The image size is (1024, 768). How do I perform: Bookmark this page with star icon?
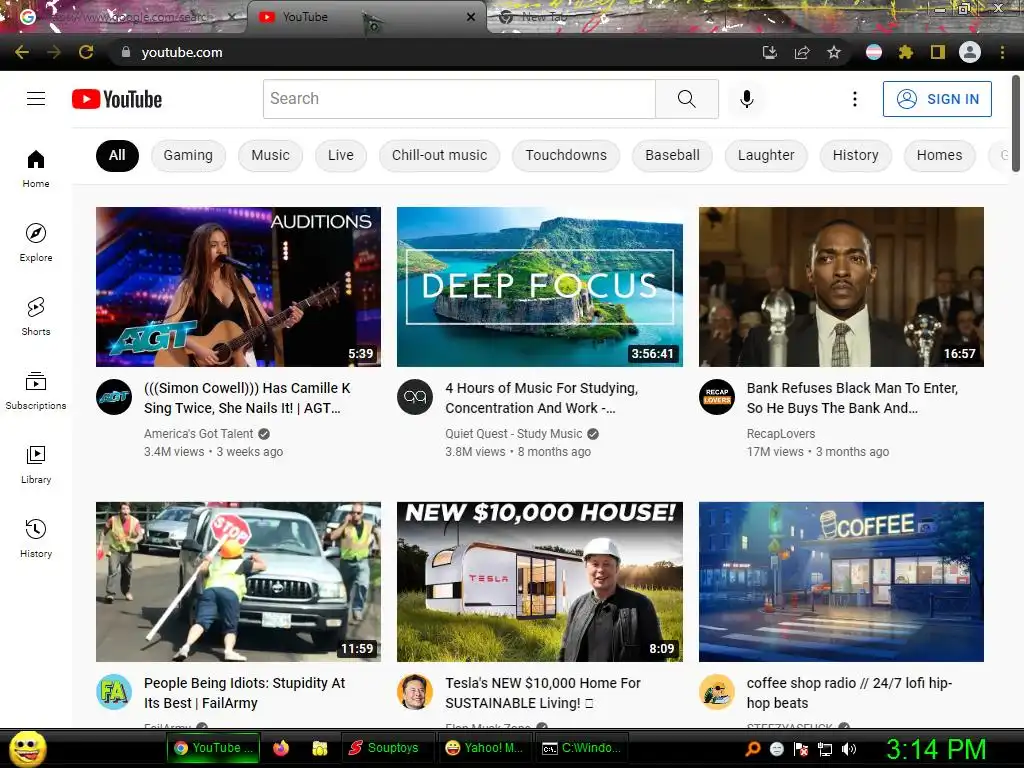tap(834, 52)
